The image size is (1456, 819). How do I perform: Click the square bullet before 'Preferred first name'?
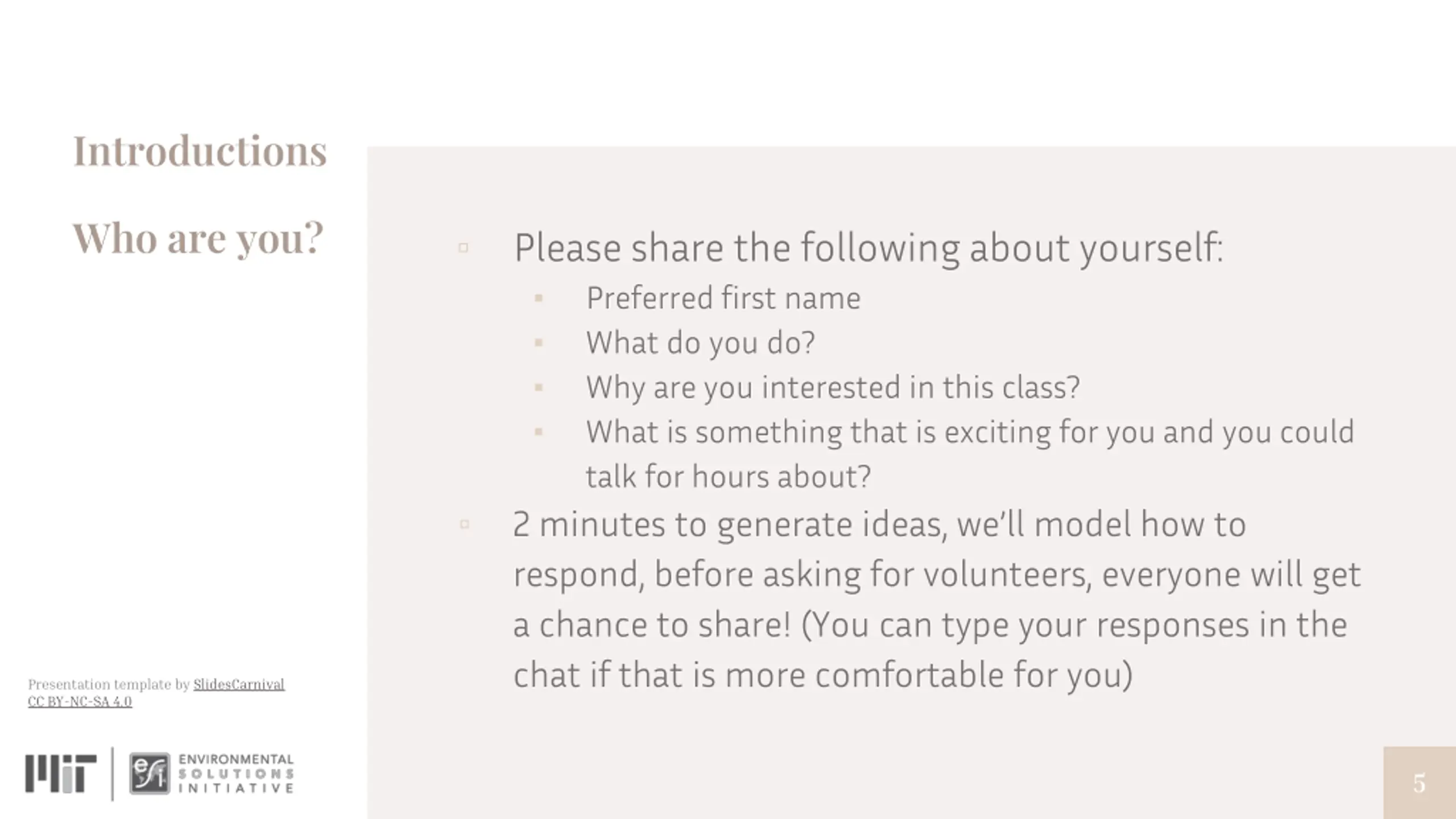pos(539,298)
